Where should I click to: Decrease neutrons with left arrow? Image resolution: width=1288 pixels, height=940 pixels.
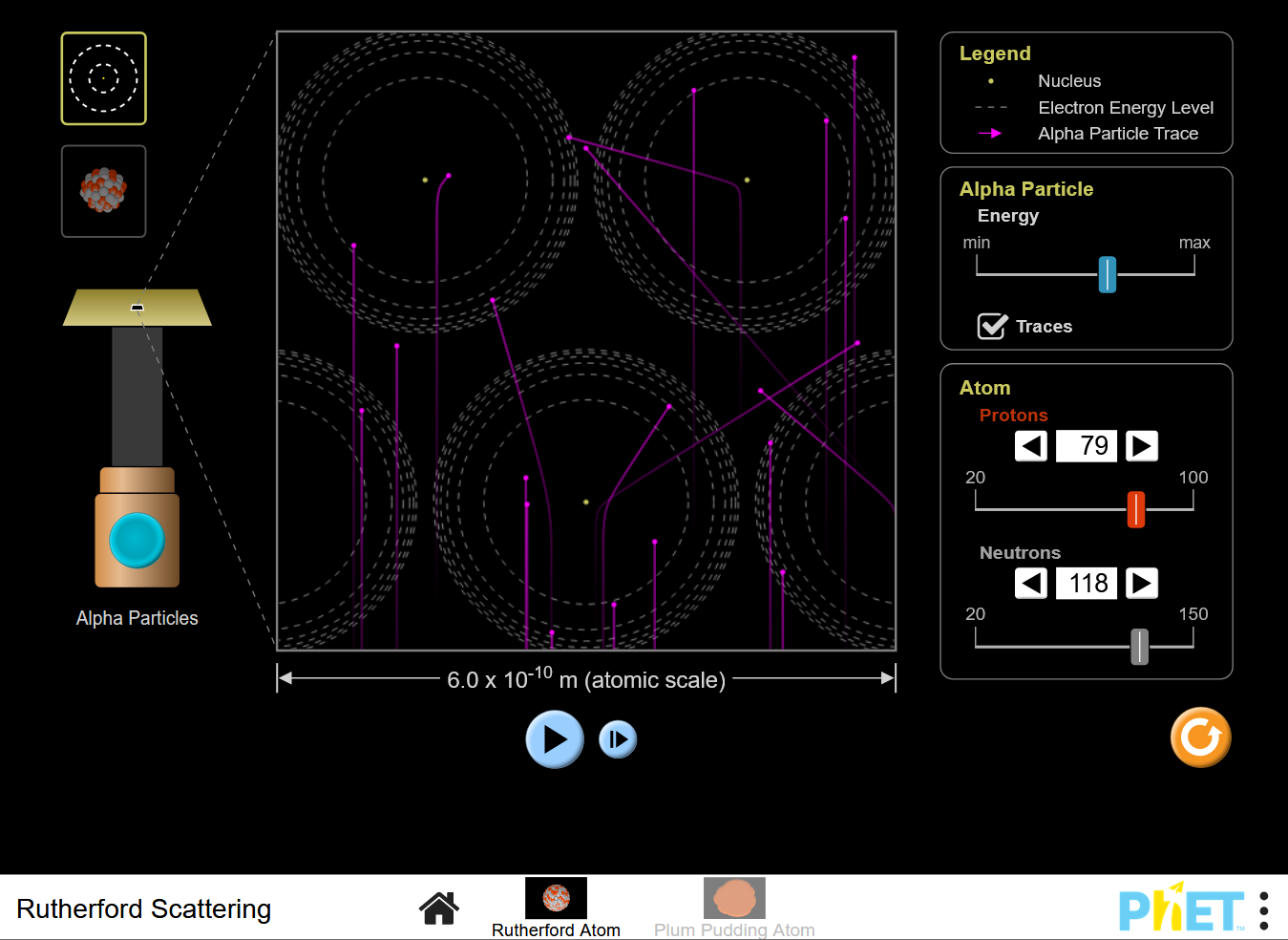tap(1030, 583)
